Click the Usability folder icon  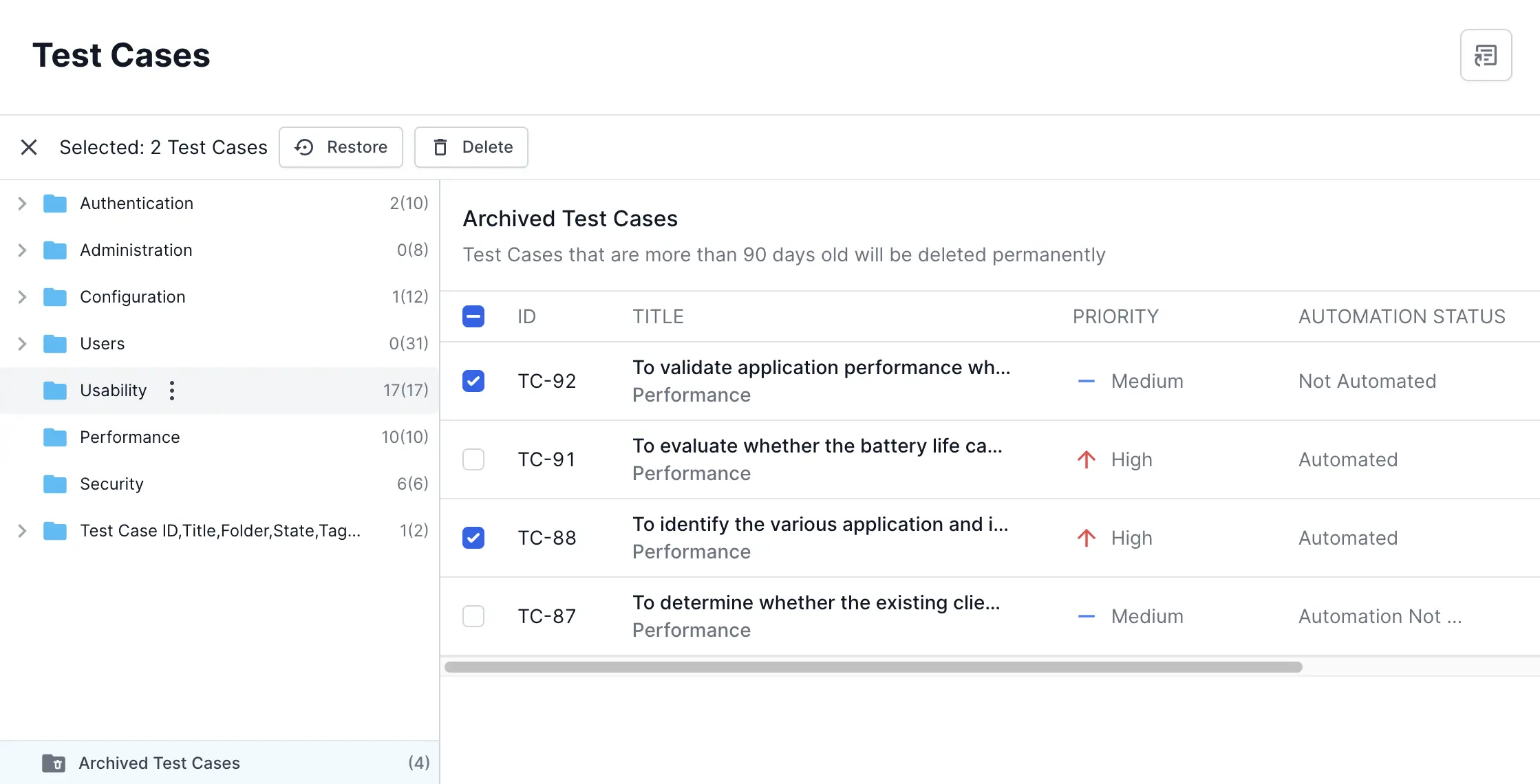tap(55, 391)
